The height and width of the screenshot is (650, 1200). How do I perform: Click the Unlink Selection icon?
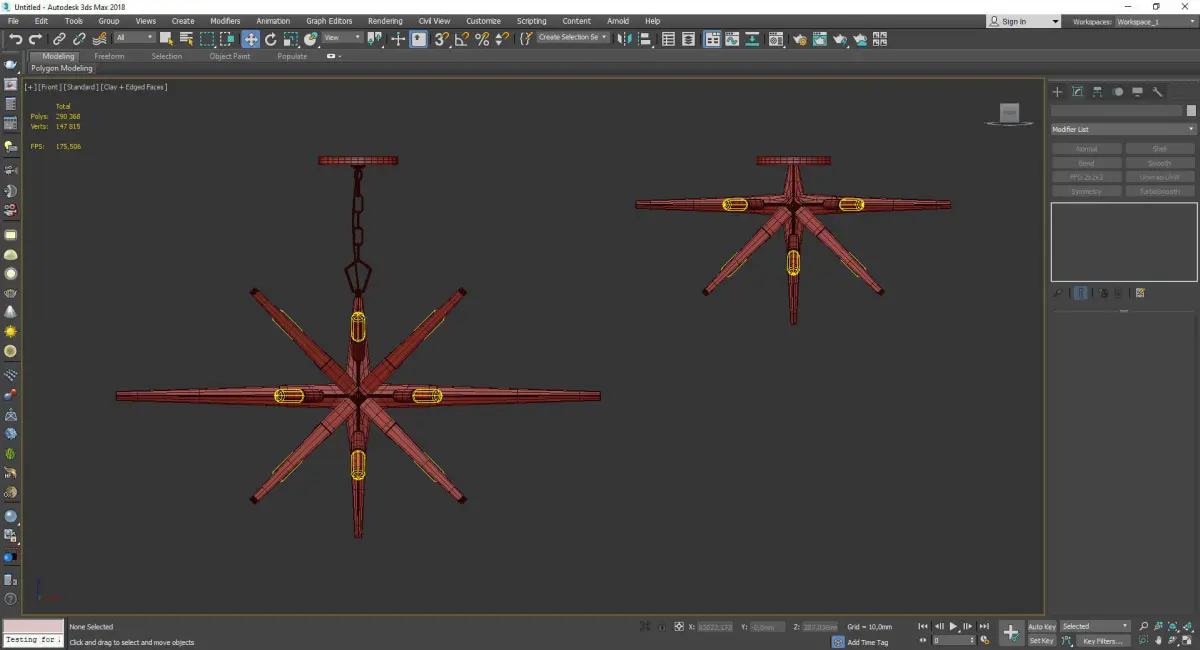79,39
